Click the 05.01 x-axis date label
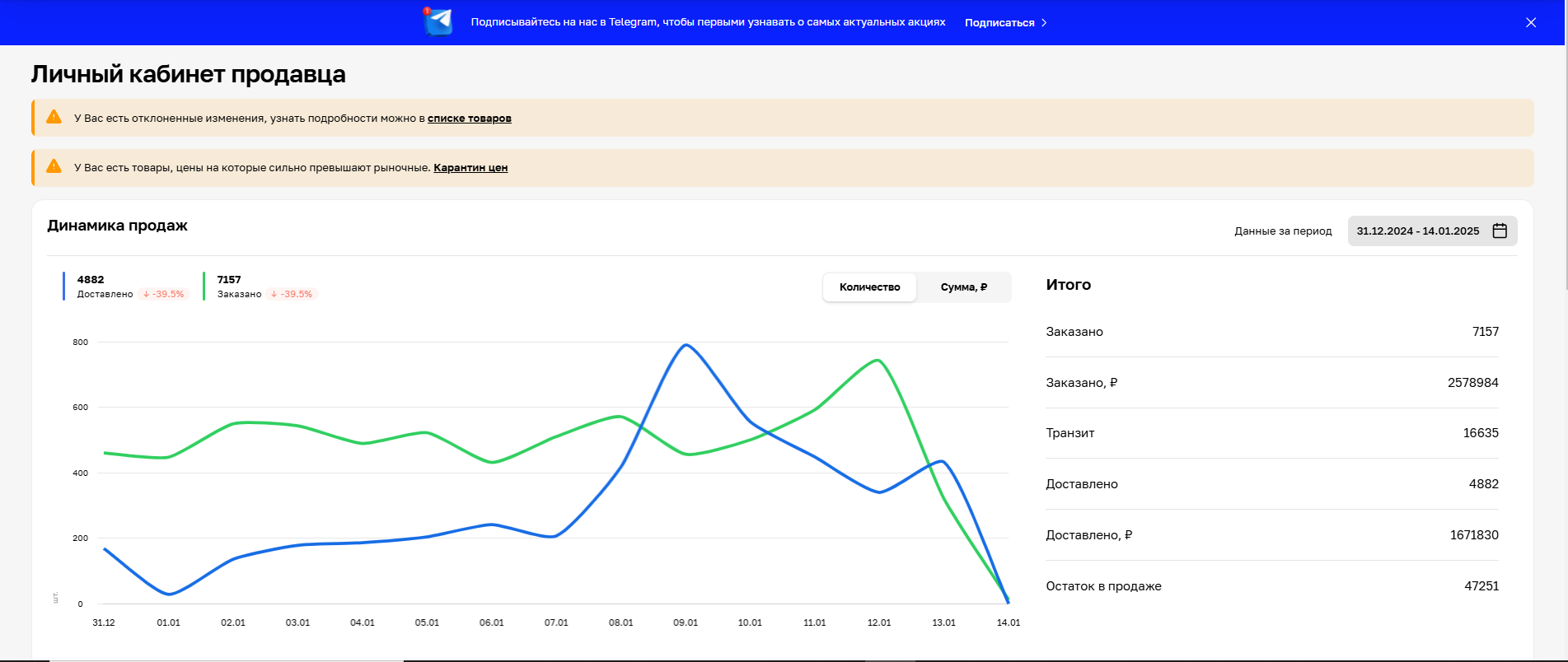Viewport: 1568px width, 662px height. (427, 622)
